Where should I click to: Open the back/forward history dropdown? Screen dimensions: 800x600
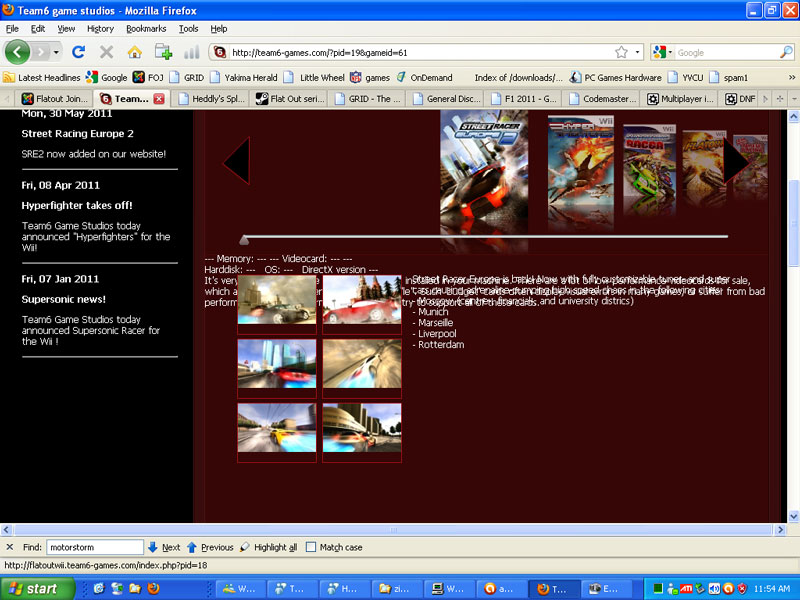56,52
